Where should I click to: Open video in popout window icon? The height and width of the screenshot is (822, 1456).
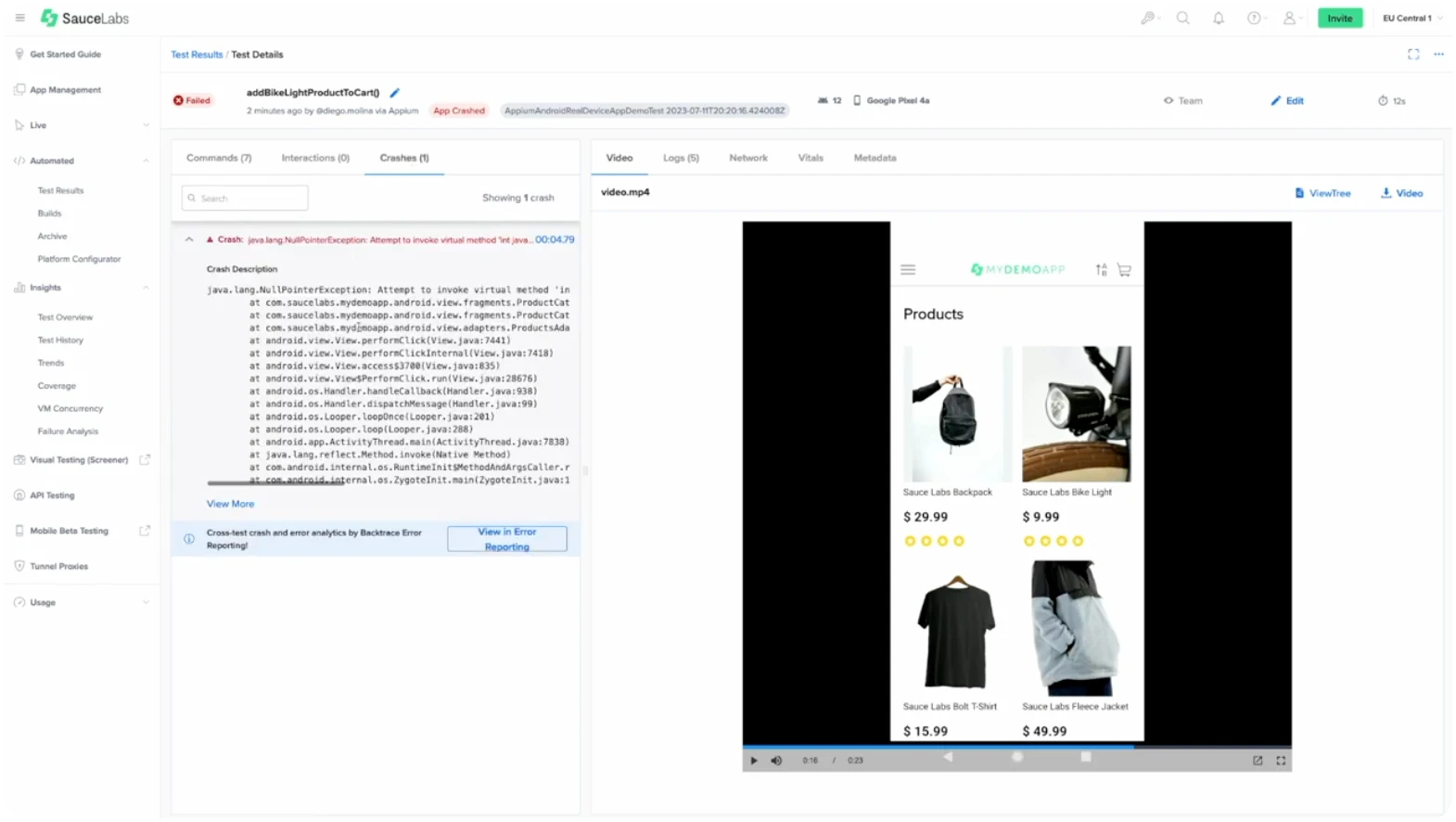pyautogui.click(x=1258, y=761)
